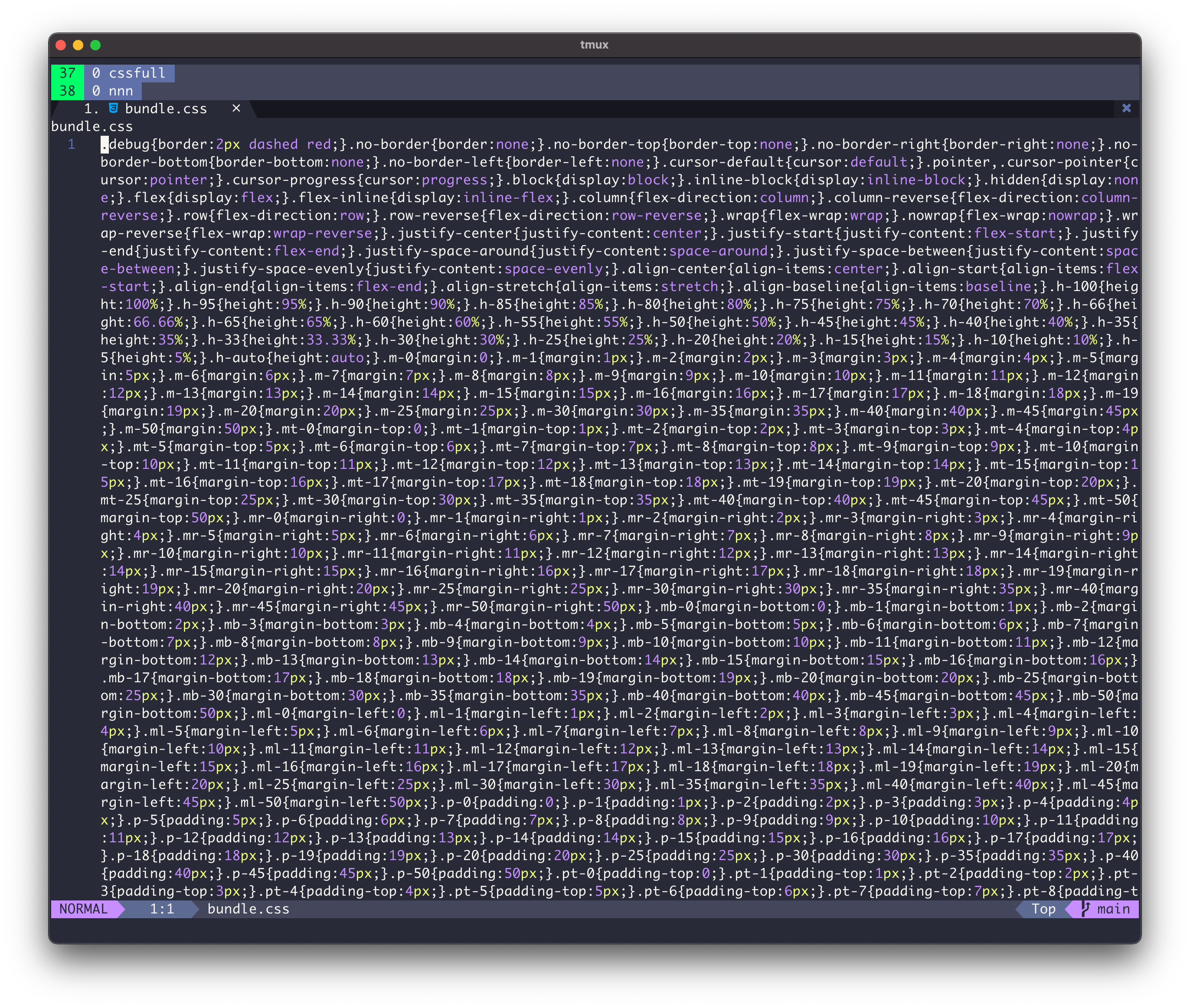Click the bundle.css winbar label above code
Image resolution: width=1190 pixels, height=1008 pixels.
tap(92, 126)
